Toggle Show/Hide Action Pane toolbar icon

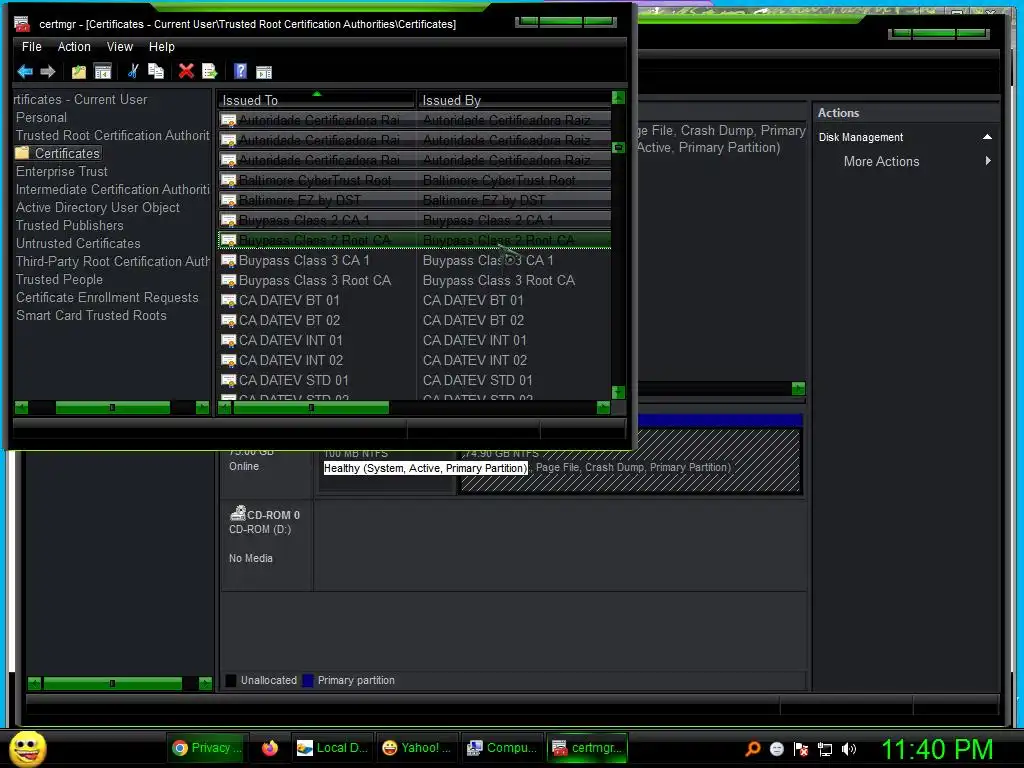(x=264, y=72)
